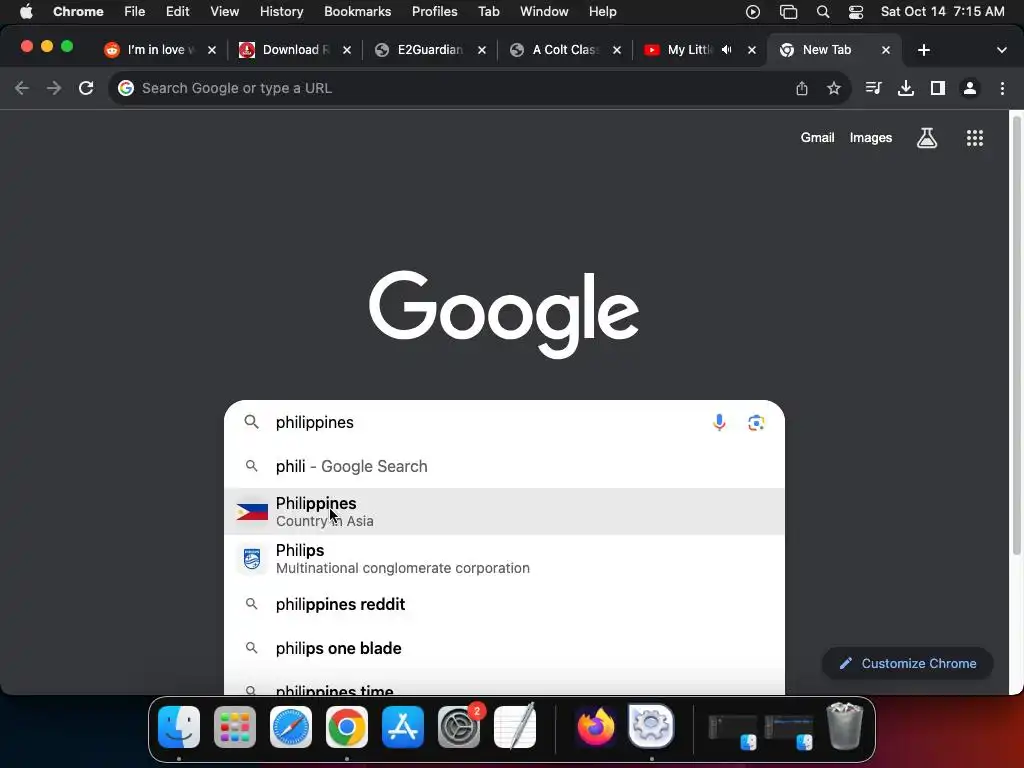This screenshot has width=1024, height=768.
Task: Close the E2Guardian tab
Action: (x=482, y=50)
